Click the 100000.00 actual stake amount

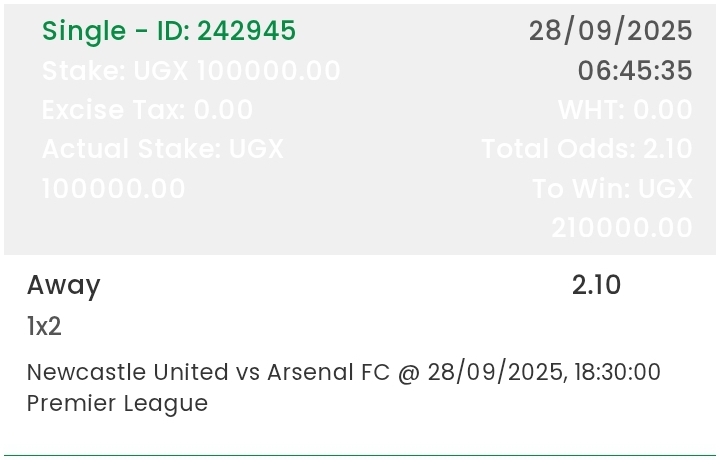click(x=113, y=189)
